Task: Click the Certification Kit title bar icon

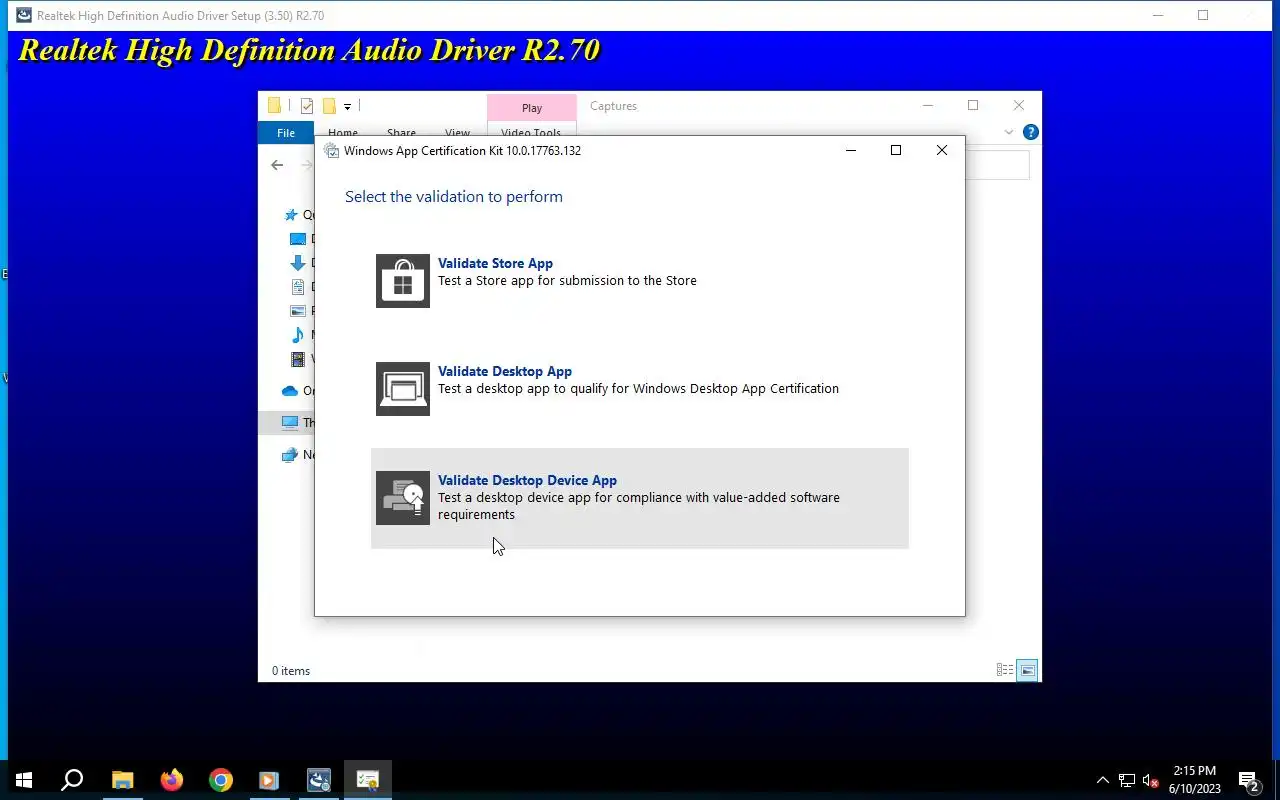Action: click(332, 151)
